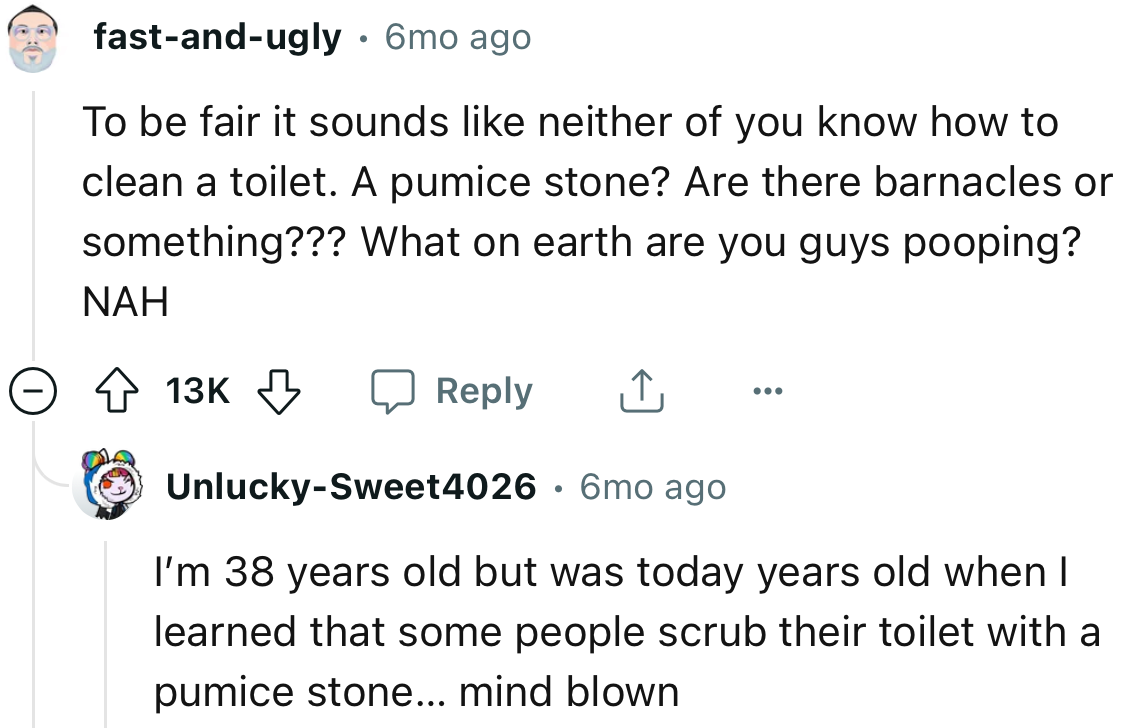This screenshot has width=1124, height=728.
Task: Toggle the thread visibility with the circle button
Action: [x=34, y=391]
